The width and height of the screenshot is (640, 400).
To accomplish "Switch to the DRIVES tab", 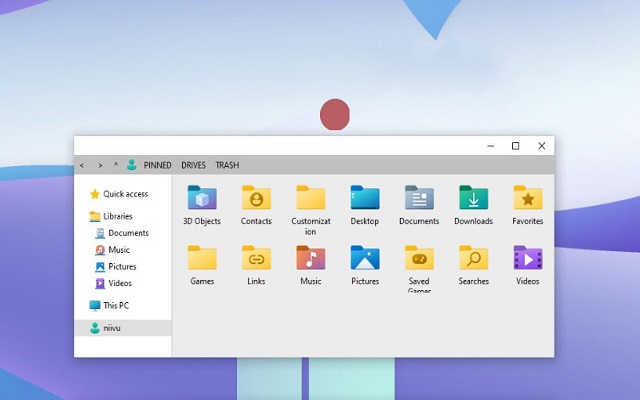I will pos(193,165).
